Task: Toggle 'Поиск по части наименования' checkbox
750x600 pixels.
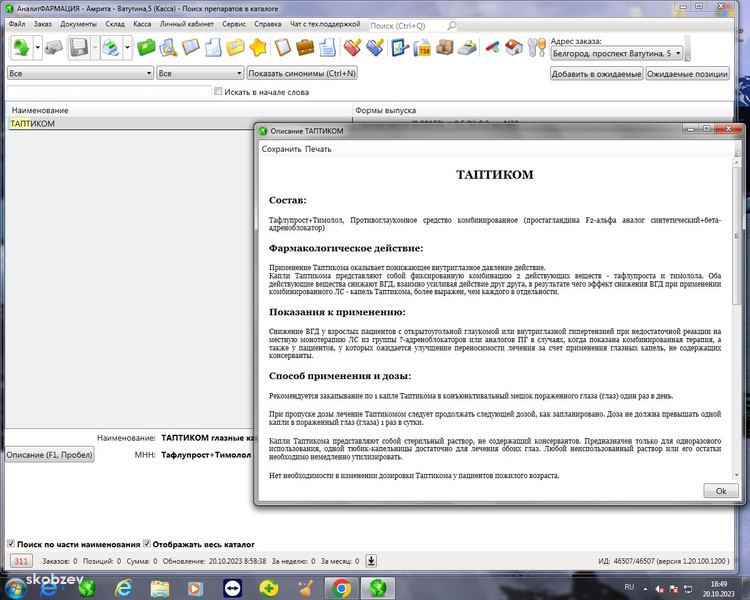Action: coord(11,544)
